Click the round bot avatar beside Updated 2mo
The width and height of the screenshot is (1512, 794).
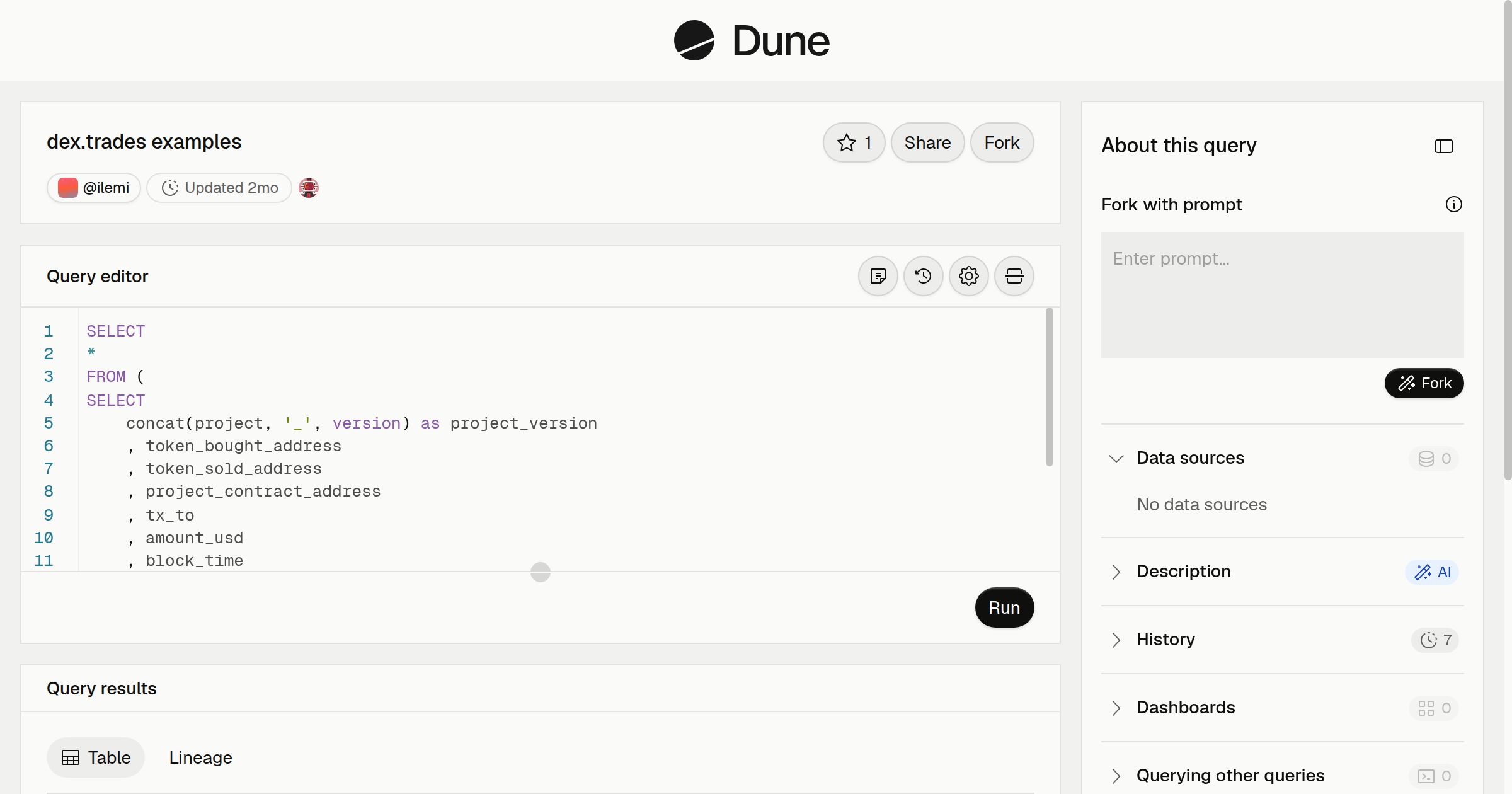(x=308, y=188)
